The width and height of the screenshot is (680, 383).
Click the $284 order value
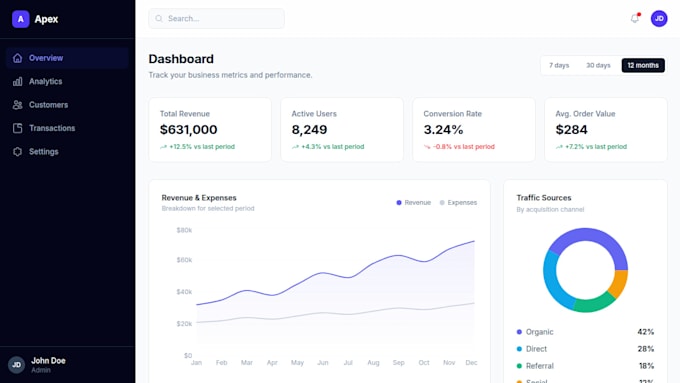tap(571, 130)
